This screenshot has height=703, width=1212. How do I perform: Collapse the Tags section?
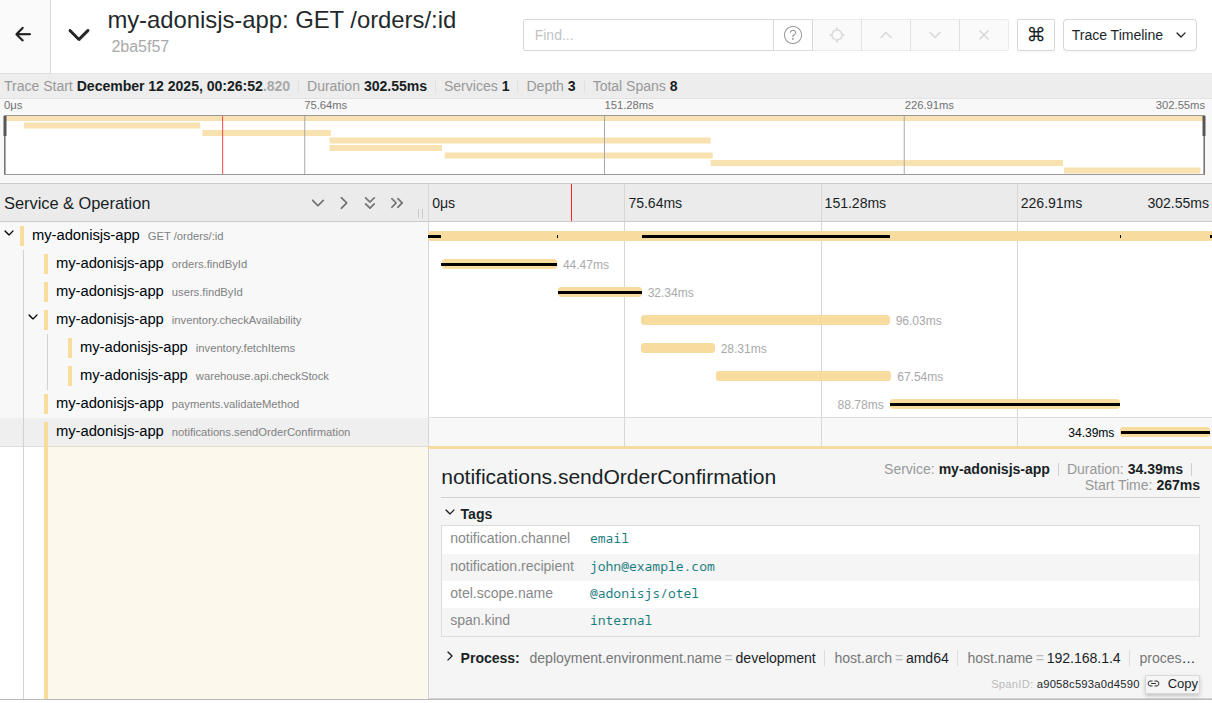coord(450,513)
